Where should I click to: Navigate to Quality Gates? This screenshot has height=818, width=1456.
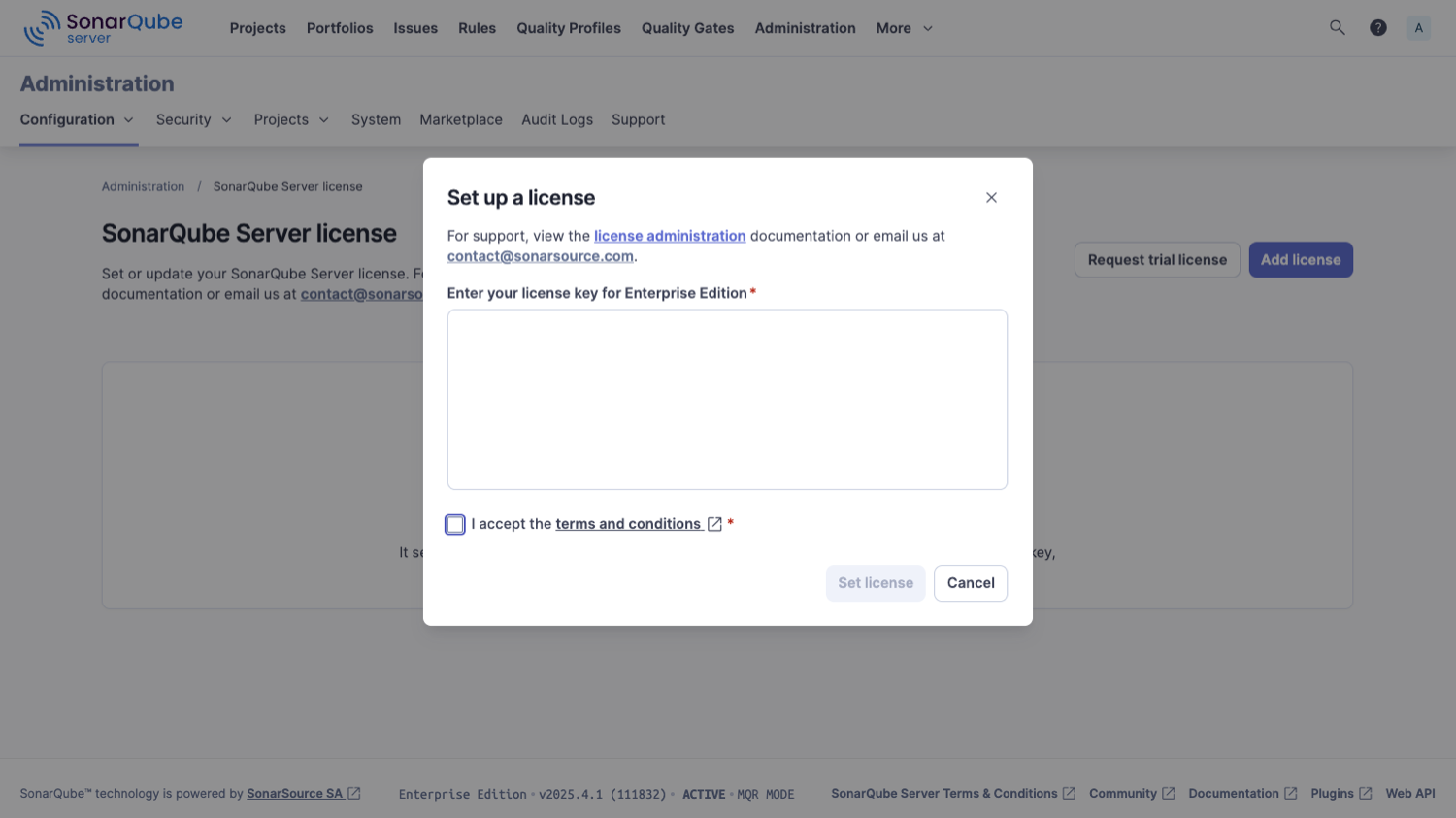[x=687, y=28]
